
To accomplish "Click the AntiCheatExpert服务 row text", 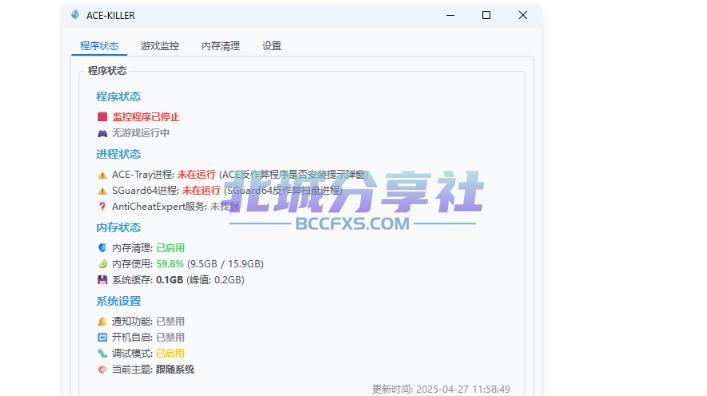I will 175,207.
